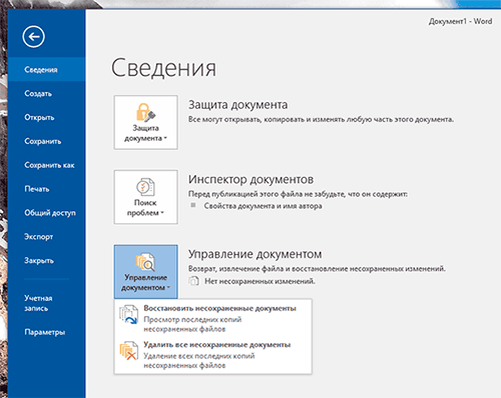Click the padlock and key icon
This screenshot has height=398, width=501.
click(x=145, y=112)
